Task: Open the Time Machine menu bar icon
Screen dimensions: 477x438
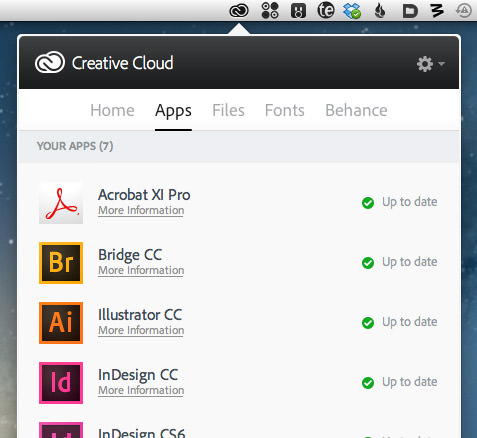Action: pyautogui.click(x=464, y=10)
